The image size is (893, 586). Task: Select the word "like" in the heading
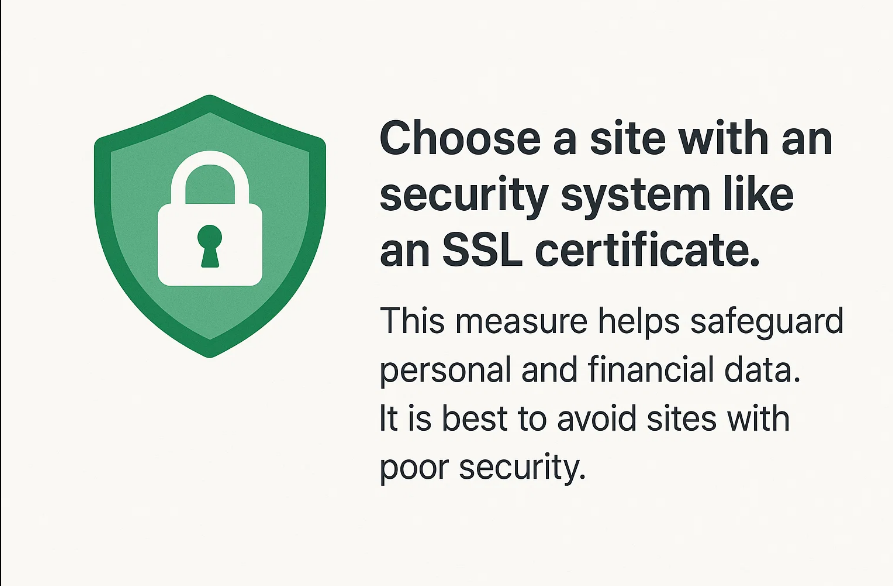click(758, 193)
